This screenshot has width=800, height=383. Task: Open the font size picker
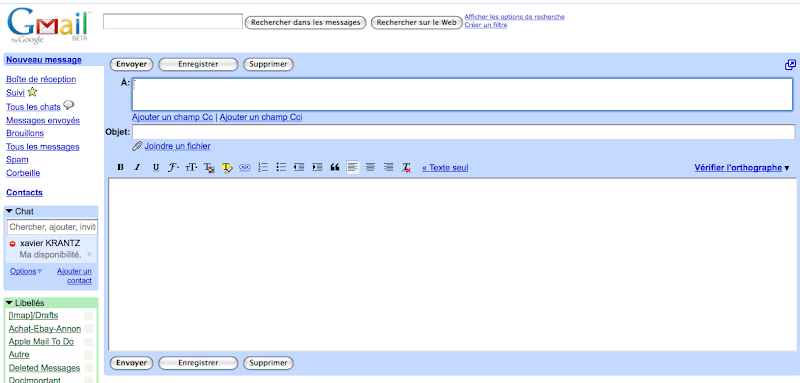tap(191, 167)
